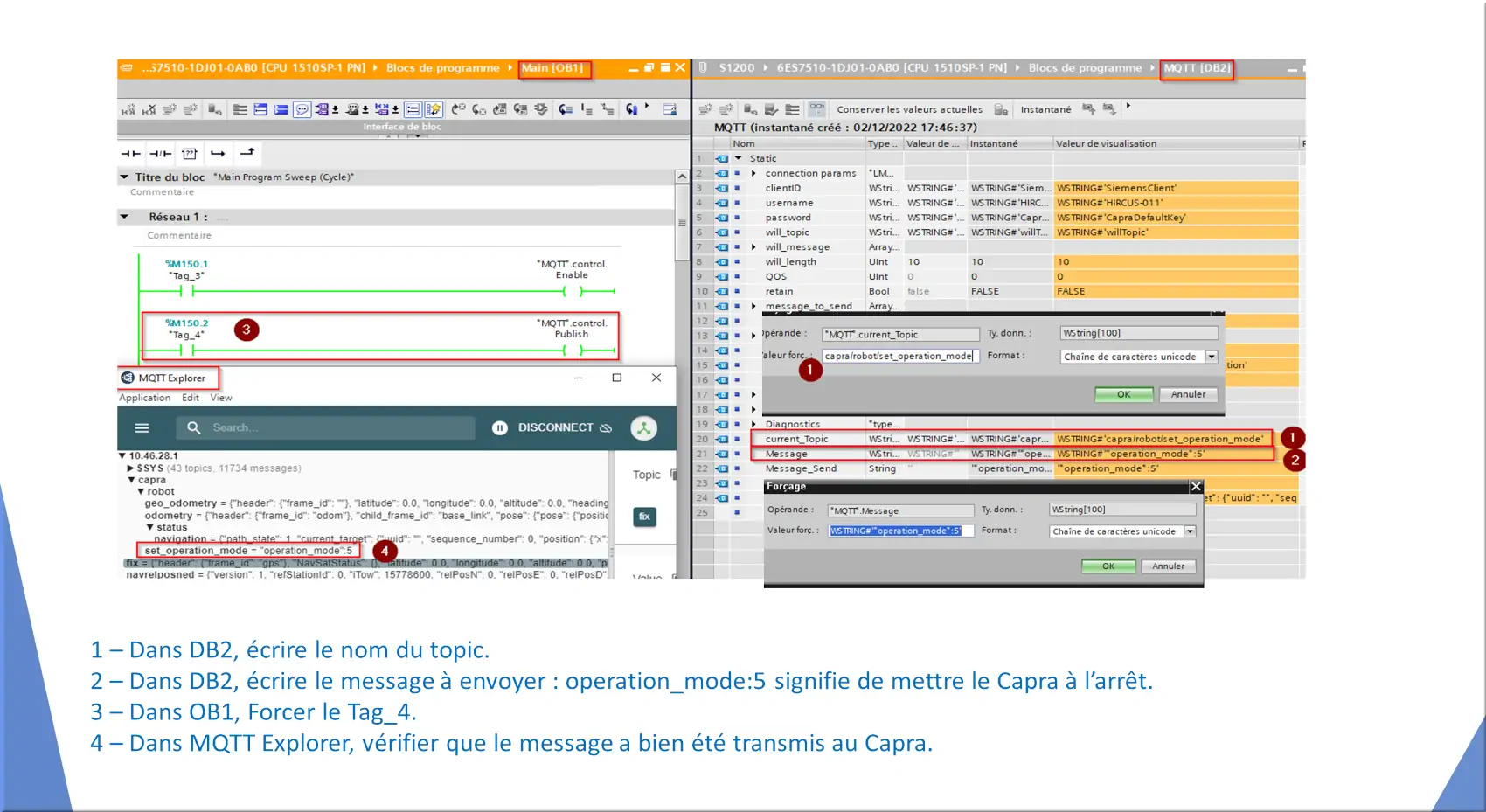Screen dimensions: 1486x812
Task: Collapse the Titre du bloc section
Action: pos(124,177)
